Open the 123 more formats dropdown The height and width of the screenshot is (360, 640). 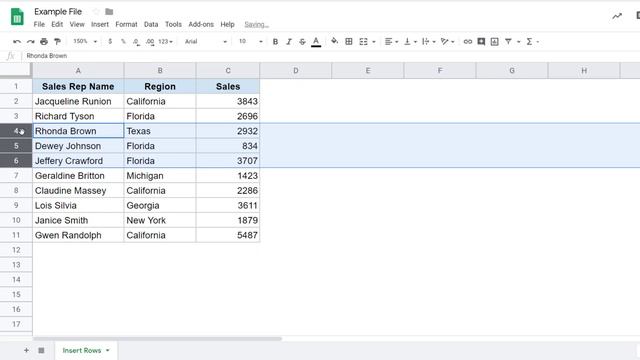(165, 42)
